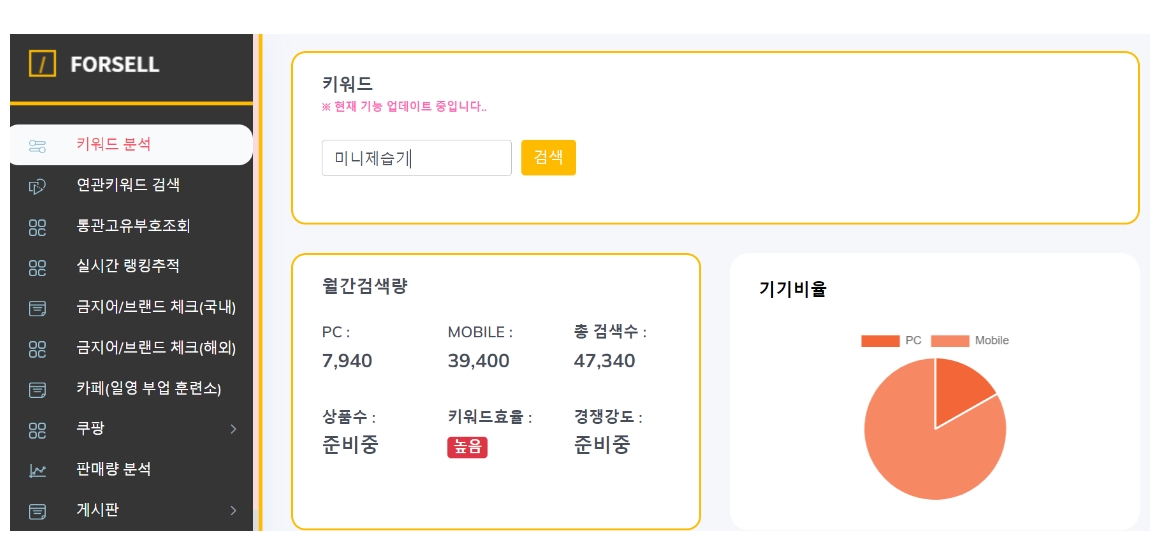Open the 키워드 분석 menu item
Image resolution: width=1162 pixels, height=555 pixels.
pyautogui.click(x=114, y=145)
